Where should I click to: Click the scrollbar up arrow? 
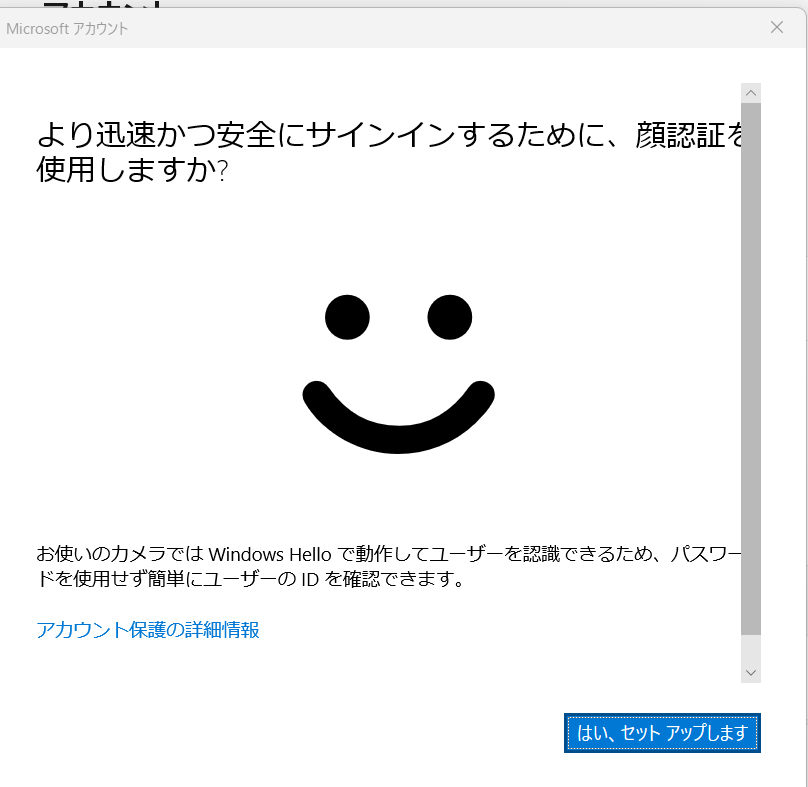[x=751, y=93]
